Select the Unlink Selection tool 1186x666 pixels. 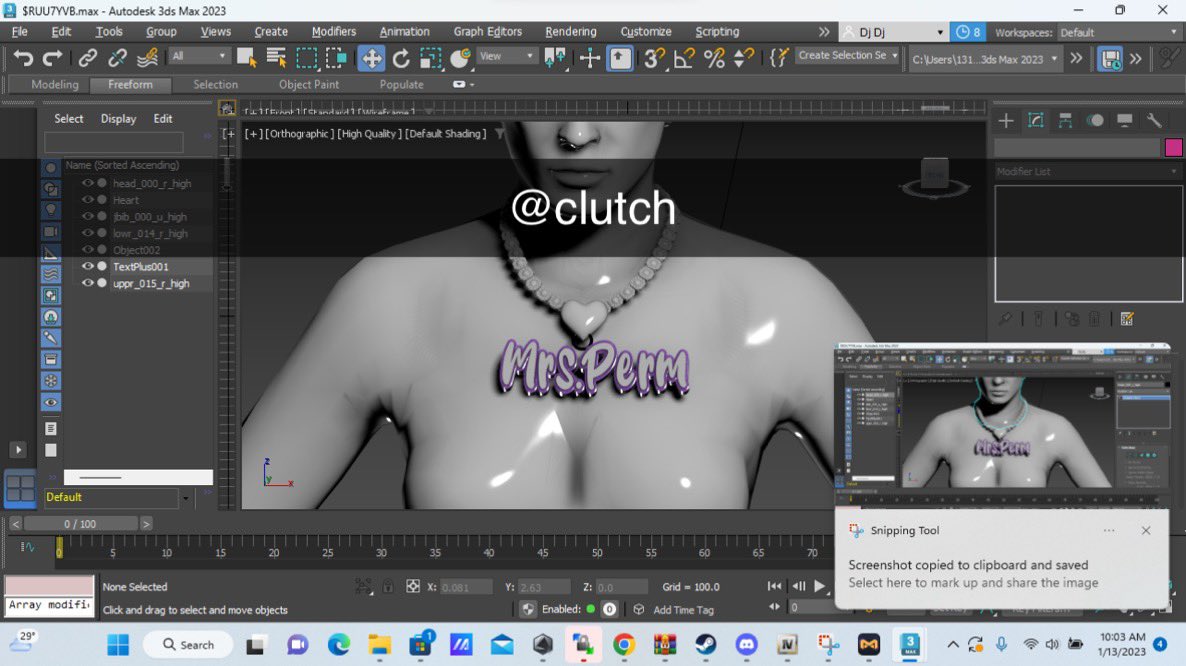click(x=117, y=58)
